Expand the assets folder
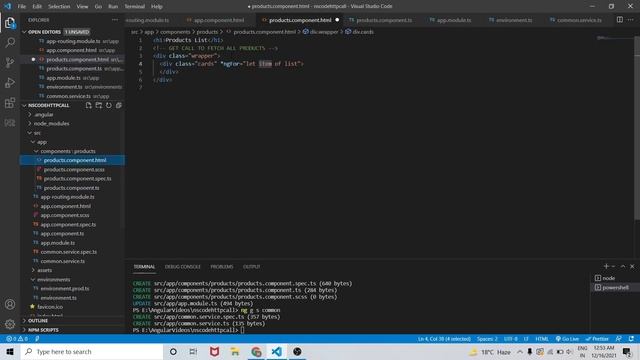 pos(44,270)
